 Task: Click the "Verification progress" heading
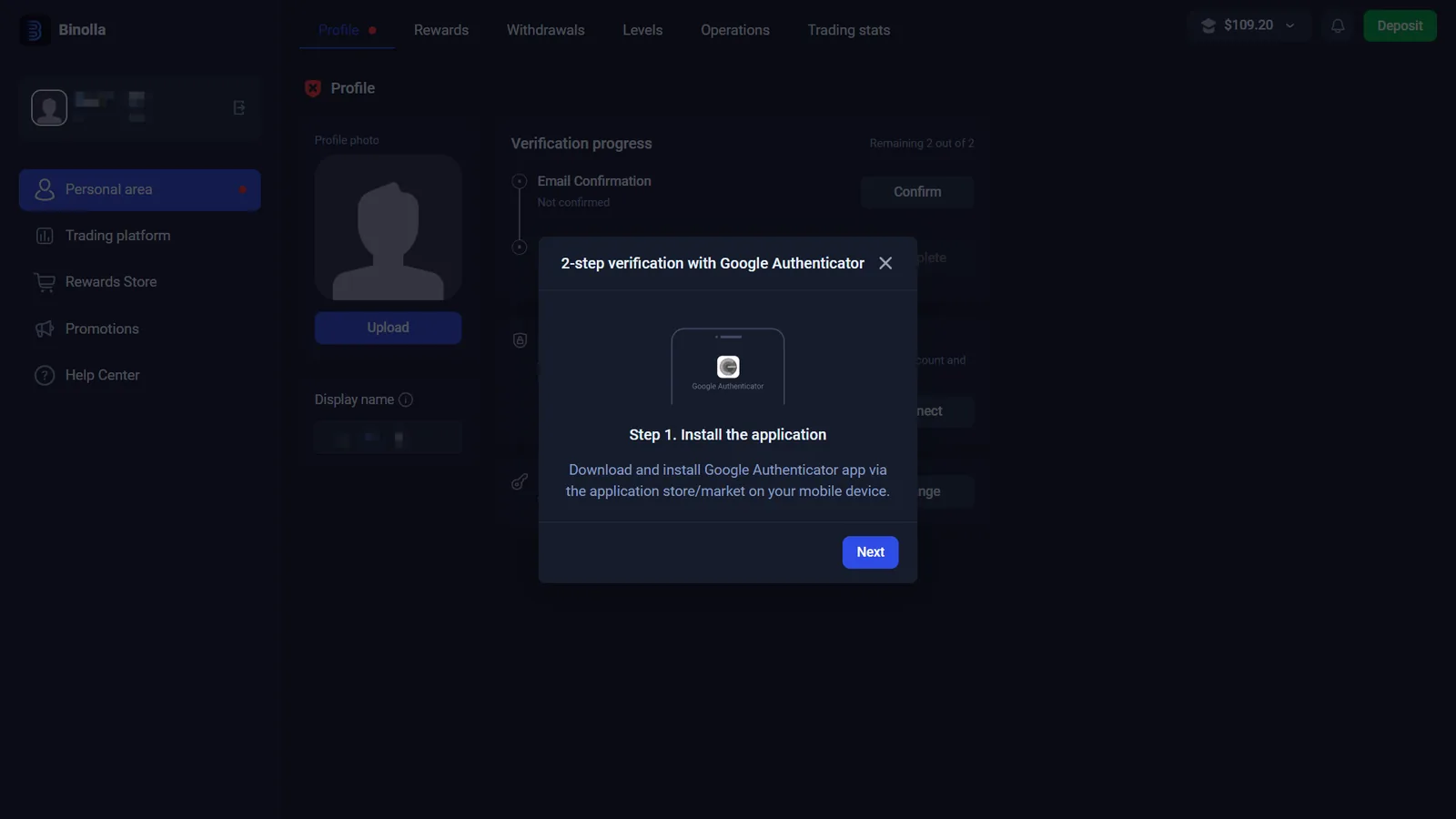pyautogui.click(x=581, y=144)
